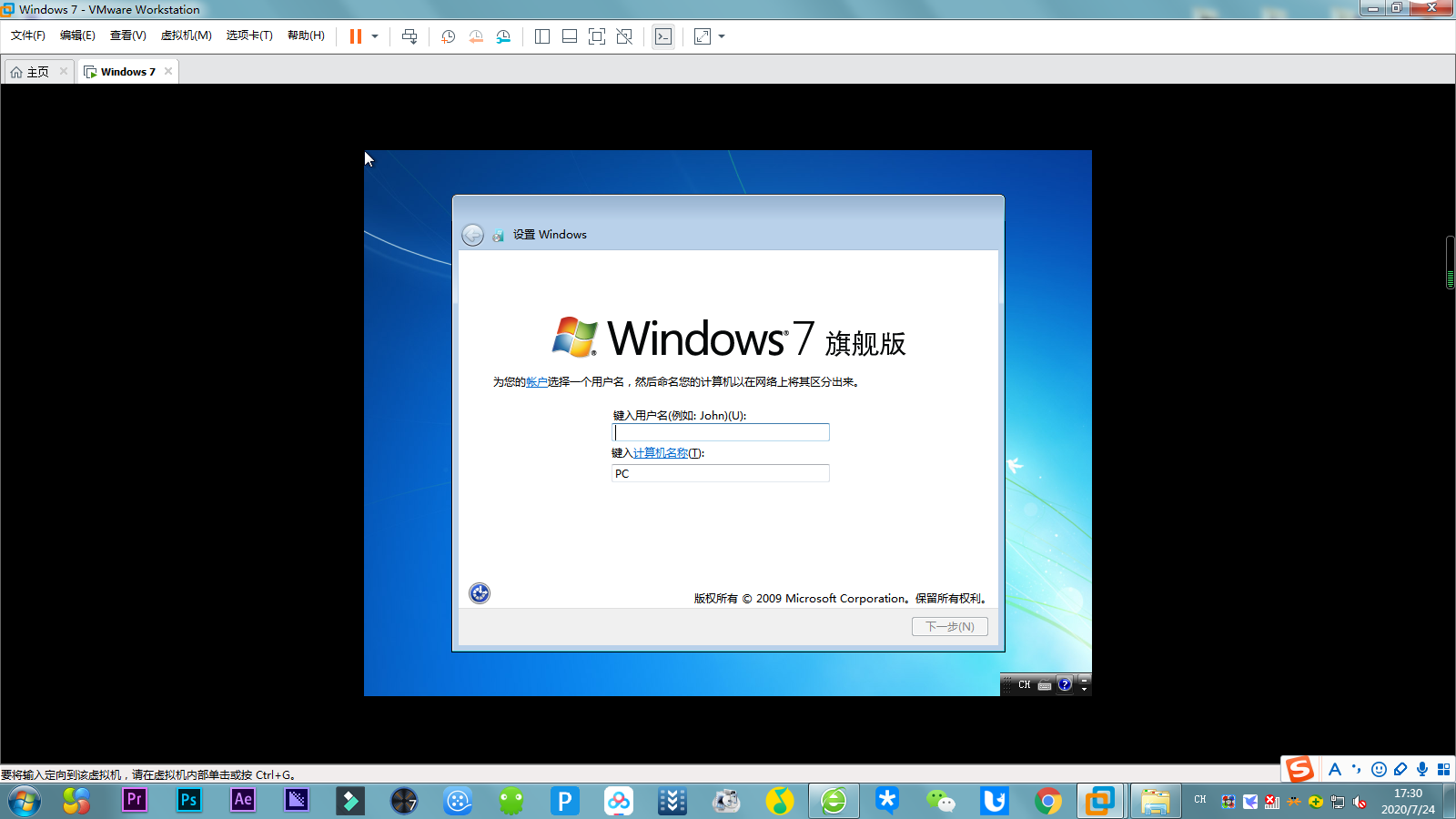Open the 虚拟机(M) menu
The width and height of the screenshot is (1456, 819).
click(187, 35)
